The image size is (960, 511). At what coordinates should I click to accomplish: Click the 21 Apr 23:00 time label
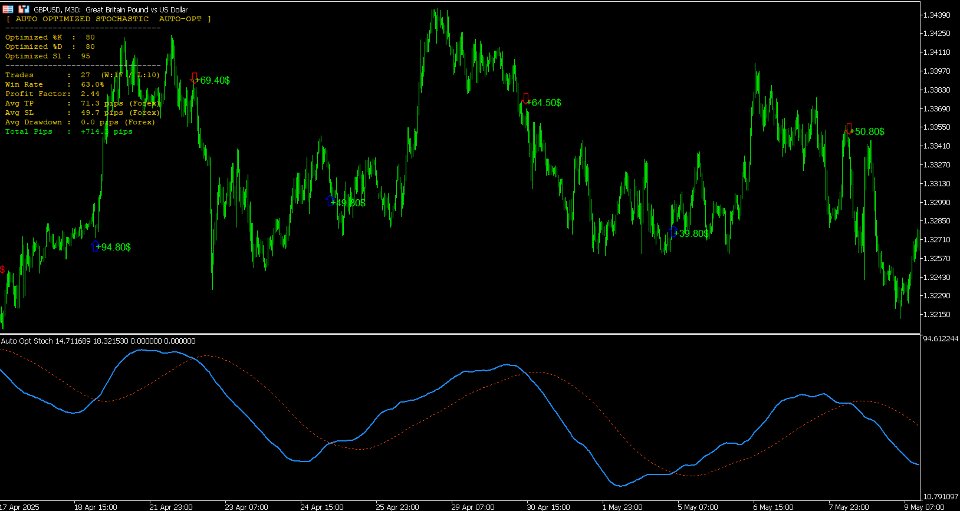pyautogui.click(x=172, y=507)
